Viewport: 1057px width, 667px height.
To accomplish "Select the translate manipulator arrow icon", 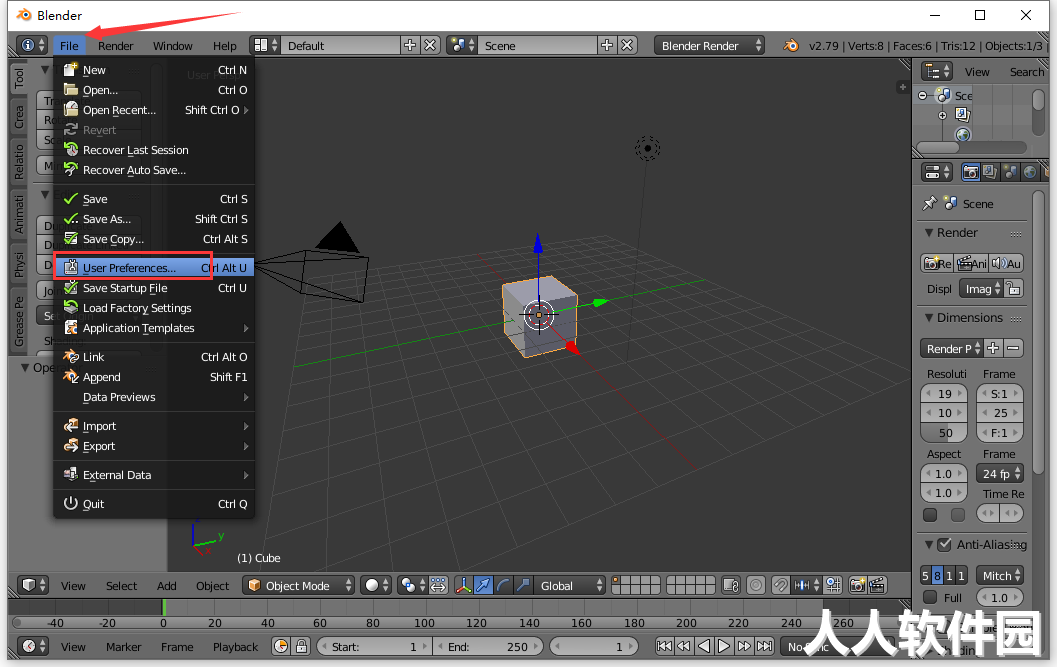I will tap(483, 585).
